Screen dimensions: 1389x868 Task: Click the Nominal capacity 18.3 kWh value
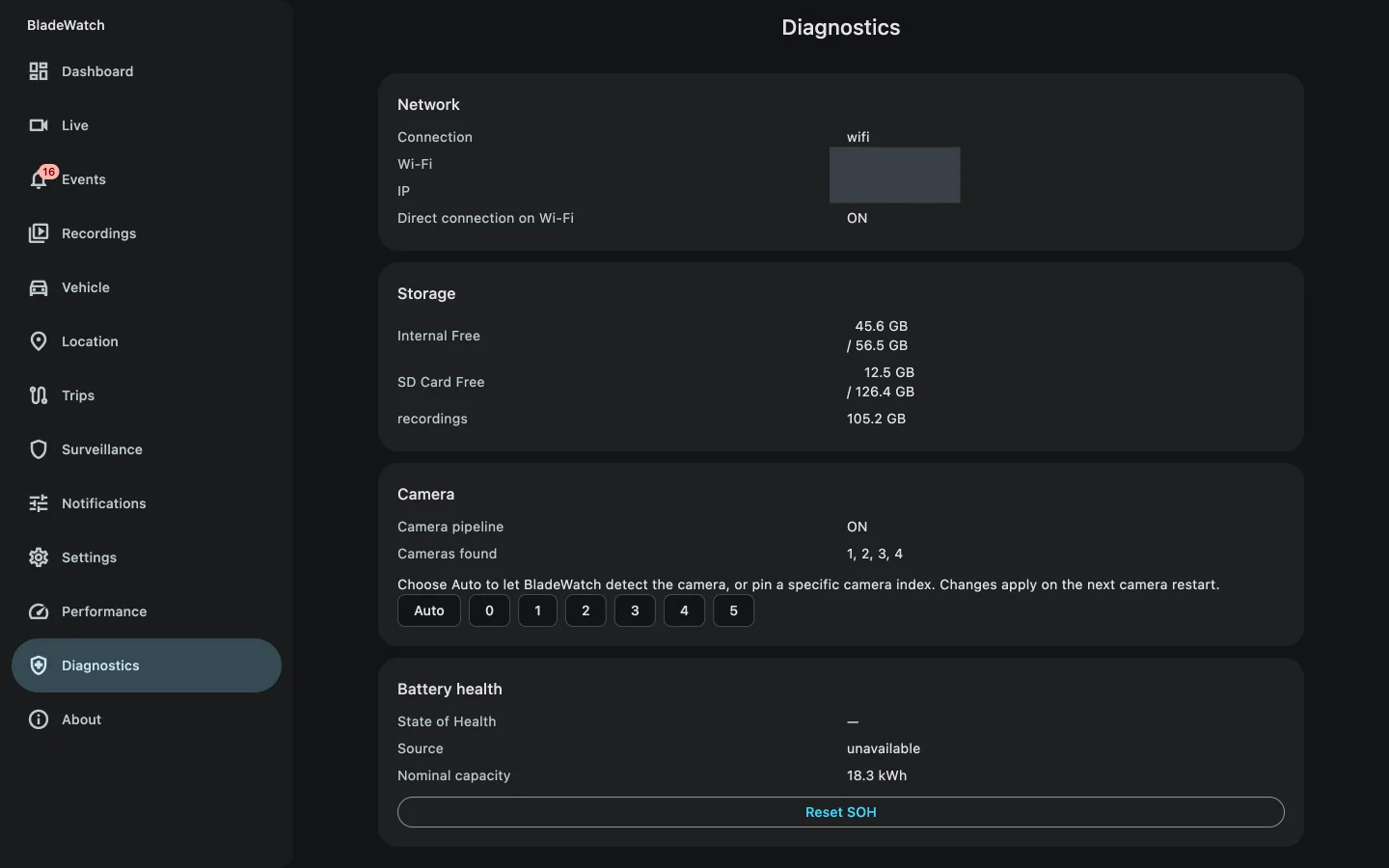click(x=877, y=775)
